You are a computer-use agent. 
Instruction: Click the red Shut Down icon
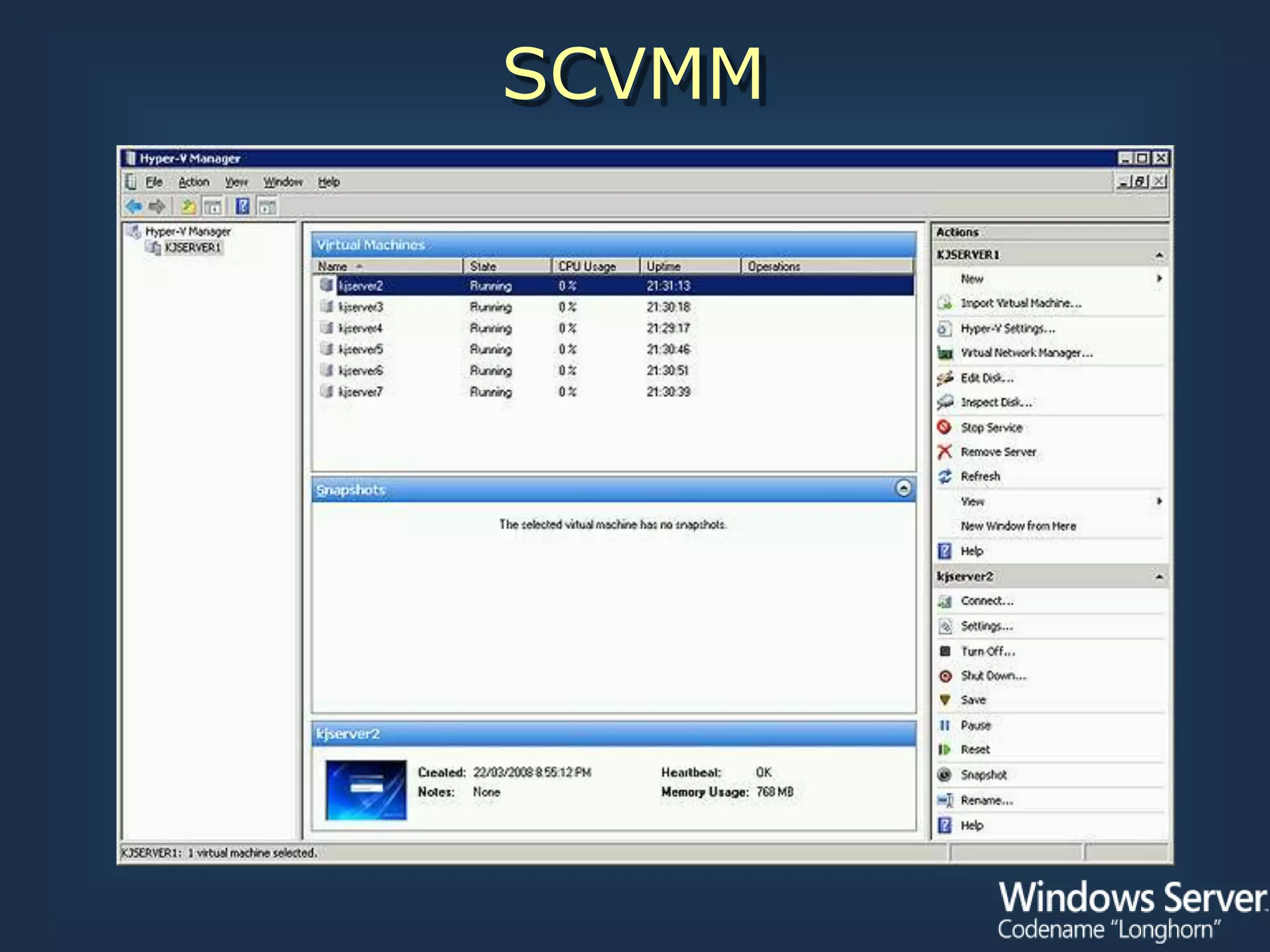click(x=945, y=676)
